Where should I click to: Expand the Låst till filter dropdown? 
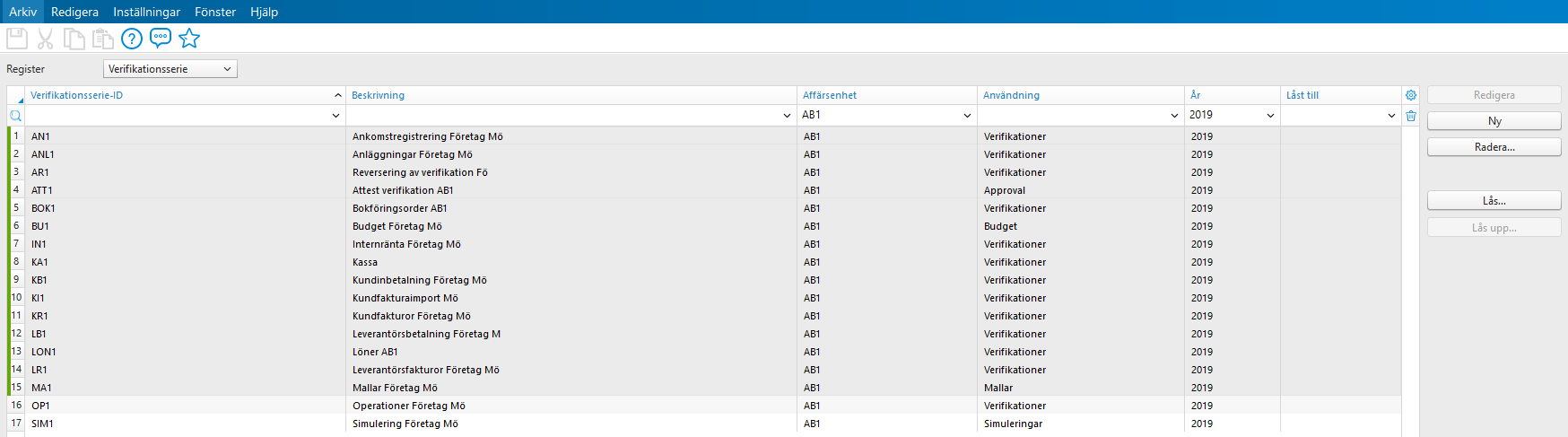[x=1391, y=116]
